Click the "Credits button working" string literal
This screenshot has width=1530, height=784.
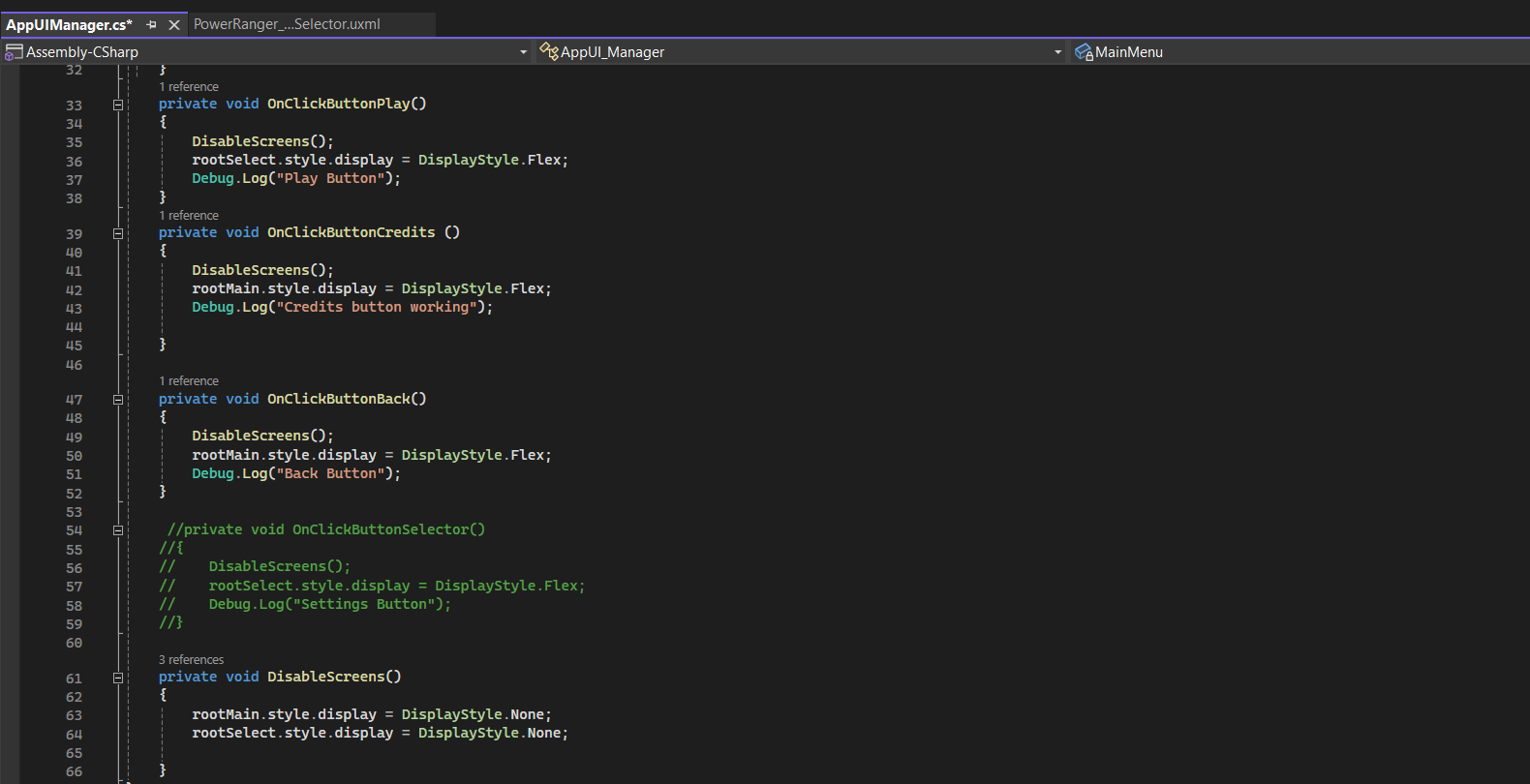[377, 307]
